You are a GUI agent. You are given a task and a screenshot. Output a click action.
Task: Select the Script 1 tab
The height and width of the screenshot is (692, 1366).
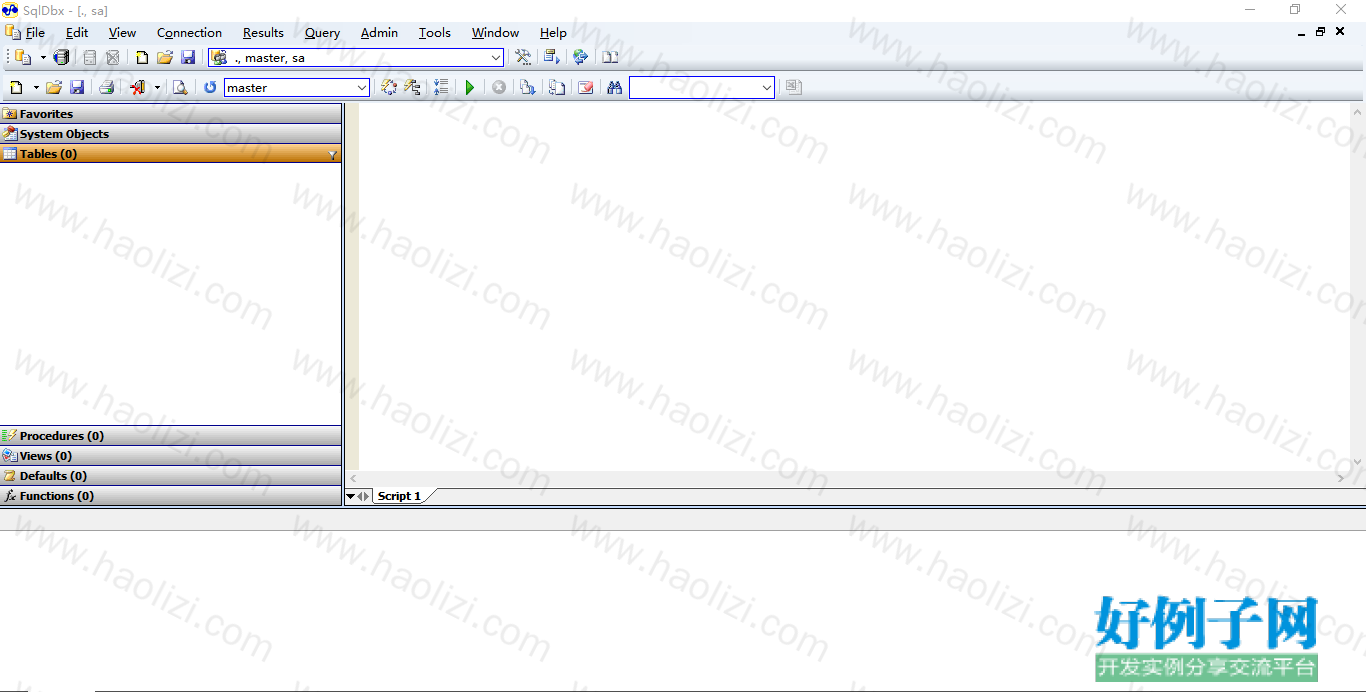coord(399,496)
